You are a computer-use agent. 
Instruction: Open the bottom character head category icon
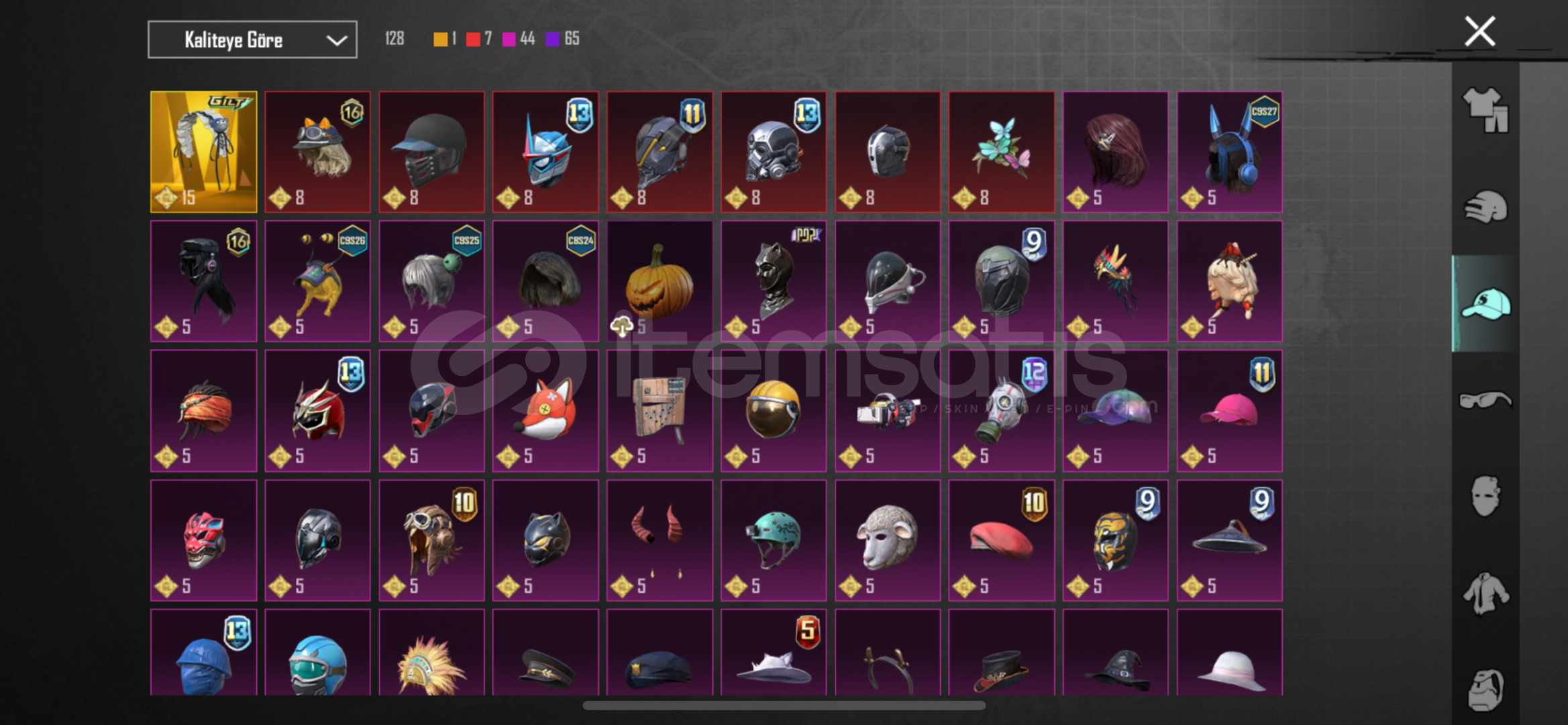pos(1485,690)
